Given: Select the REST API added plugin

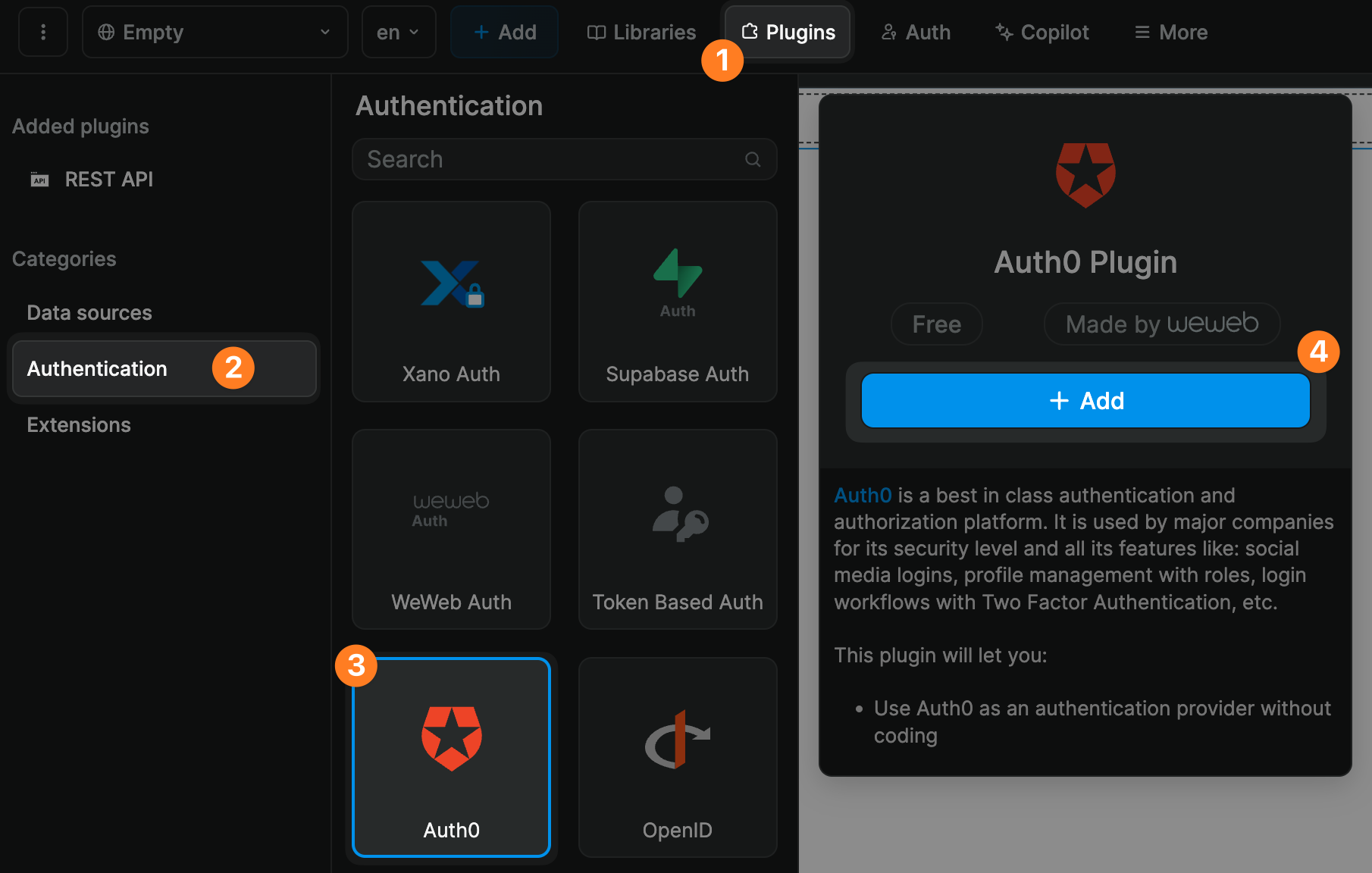Looking at the screenshot, I should click(108, 179).
